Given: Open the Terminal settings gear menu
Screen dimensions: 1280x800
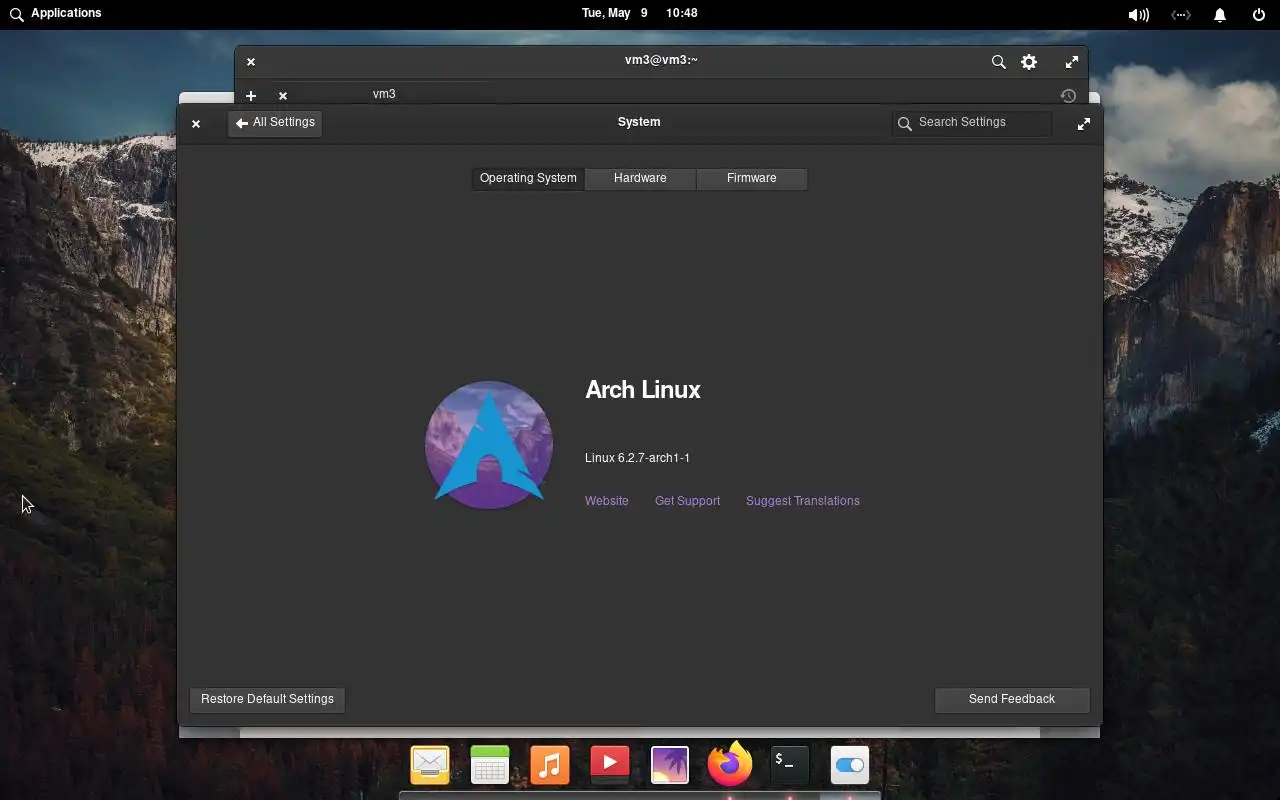Looking at the screenshot, I should pos(1029,62).
